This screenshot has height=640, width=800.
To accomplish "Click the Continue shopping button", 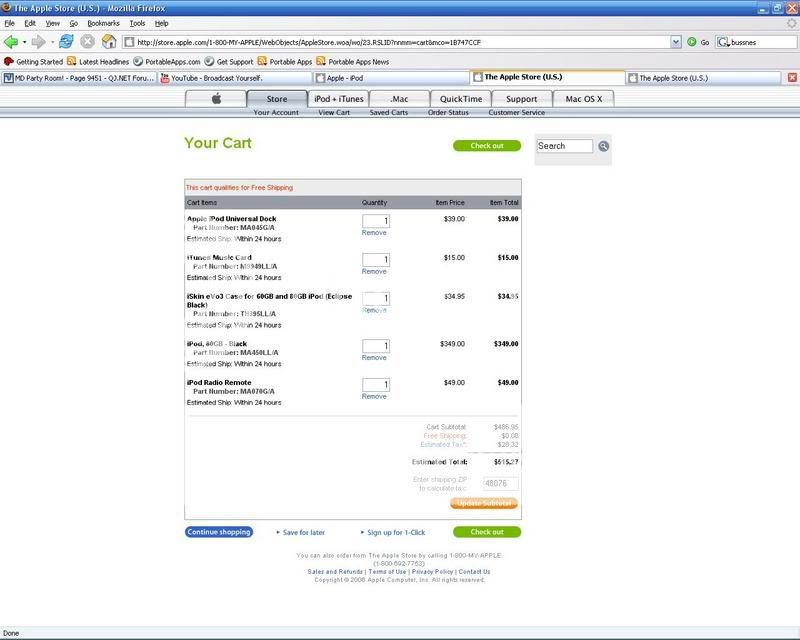I will click(x=218, y=532).
